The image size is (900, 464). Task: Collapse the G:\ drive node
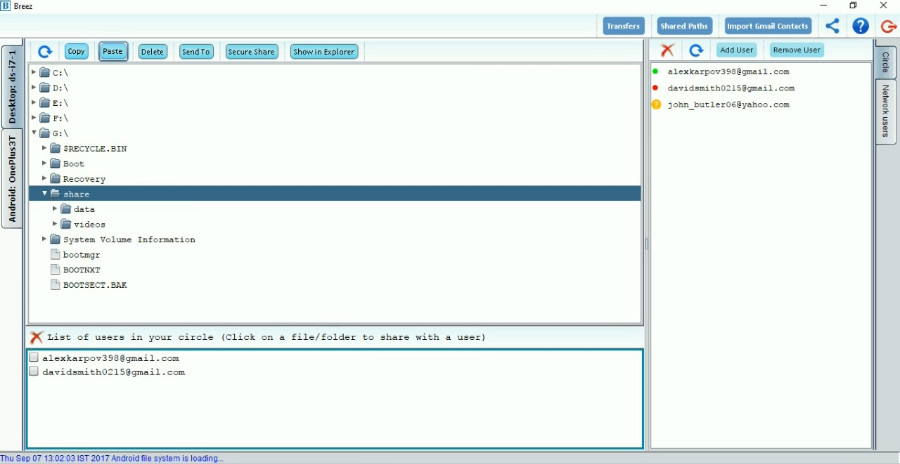click(x=34, y=133)
